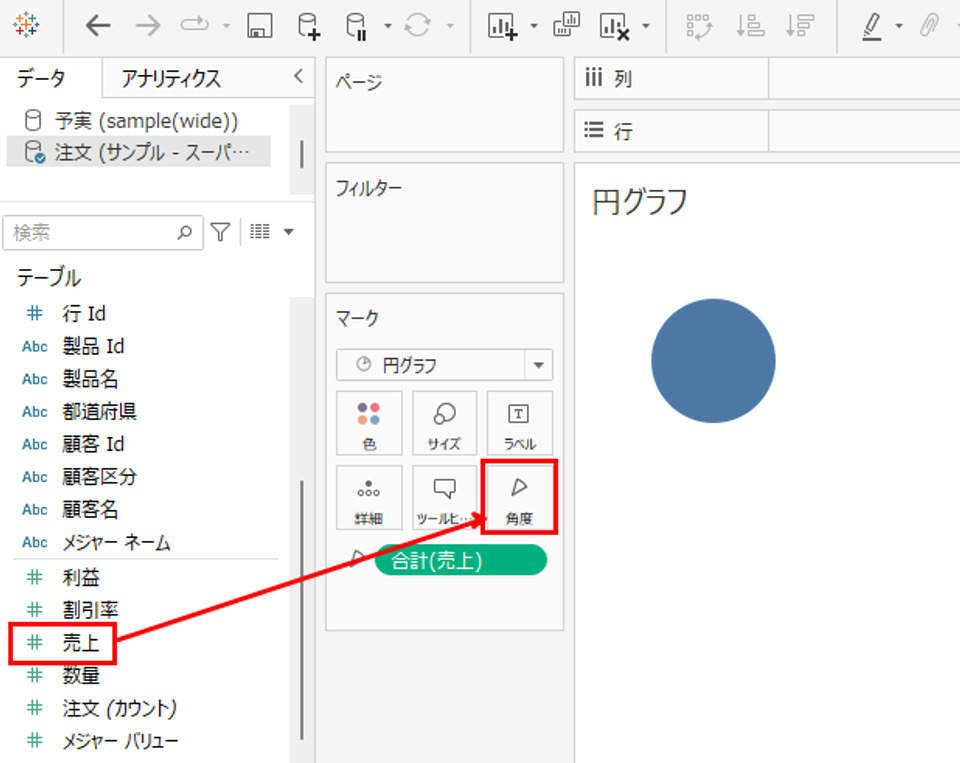Click the highlight pen icon
The height and width of the screenshot is (763, 960).
(872, 26)
